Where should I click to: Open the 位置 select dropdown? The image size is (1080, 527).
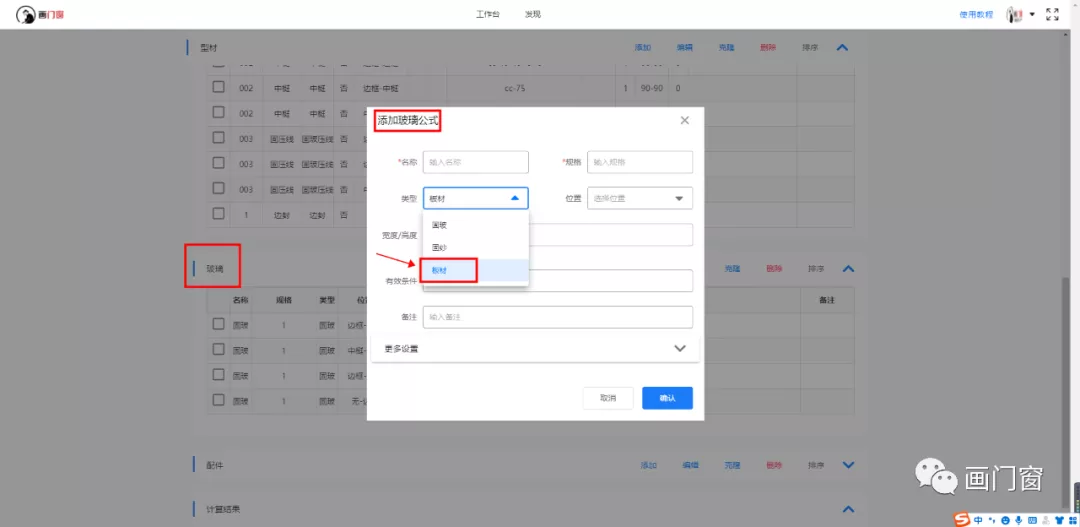coord(640,198)
